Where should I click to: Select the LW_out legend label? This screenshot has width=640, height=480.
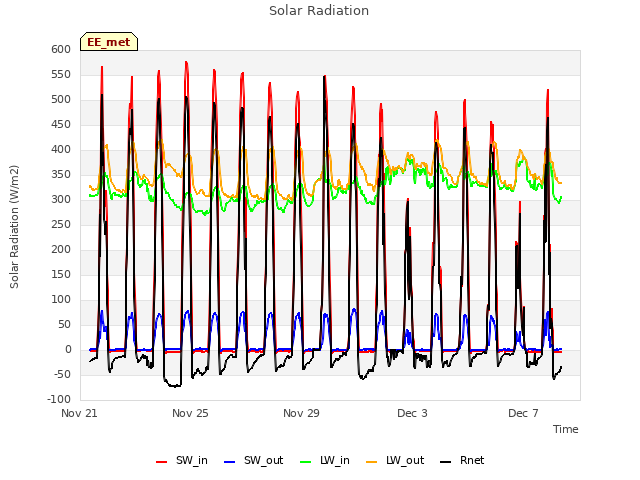[405, 461]
